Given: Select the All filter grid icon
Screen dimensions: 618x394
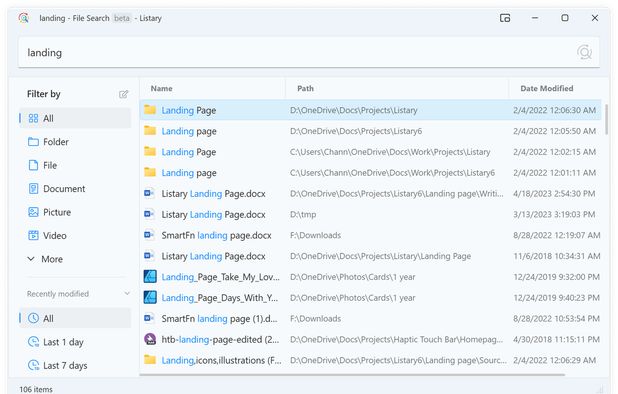Looking at the screenshot, I should pos(34,118).
